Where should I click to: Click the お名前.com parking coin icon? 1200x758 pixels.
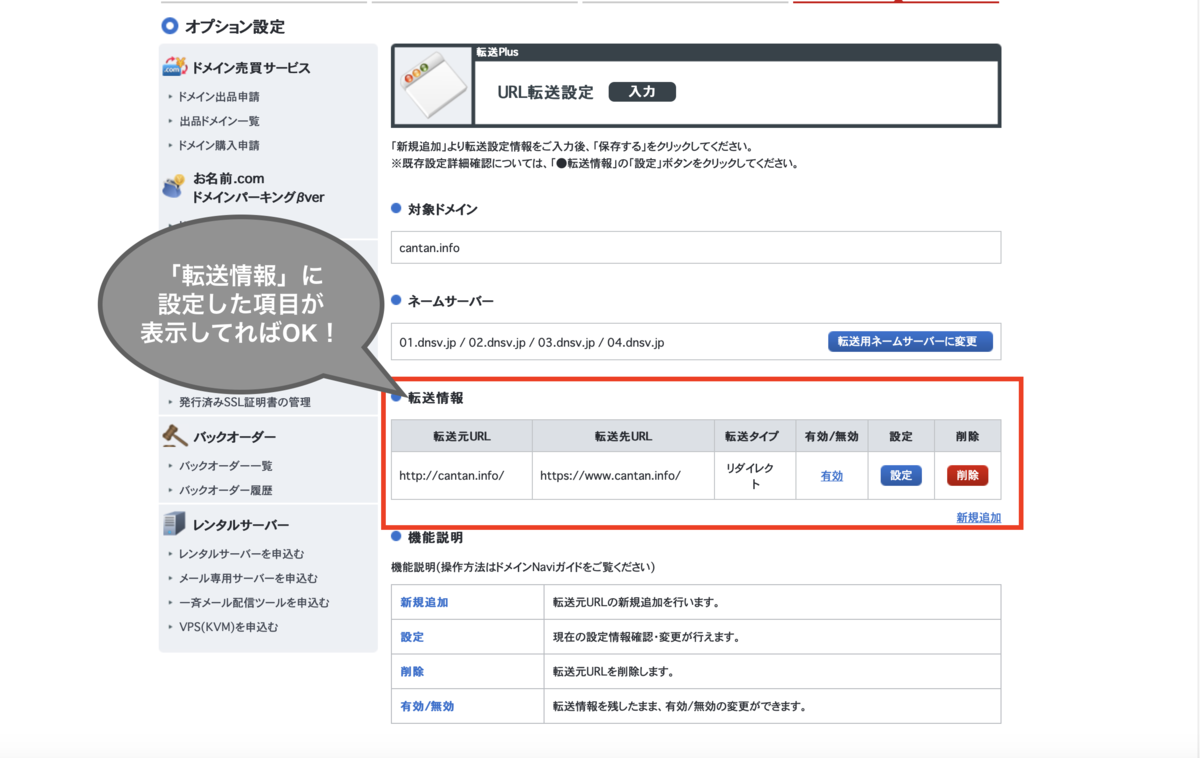(174, 187)
